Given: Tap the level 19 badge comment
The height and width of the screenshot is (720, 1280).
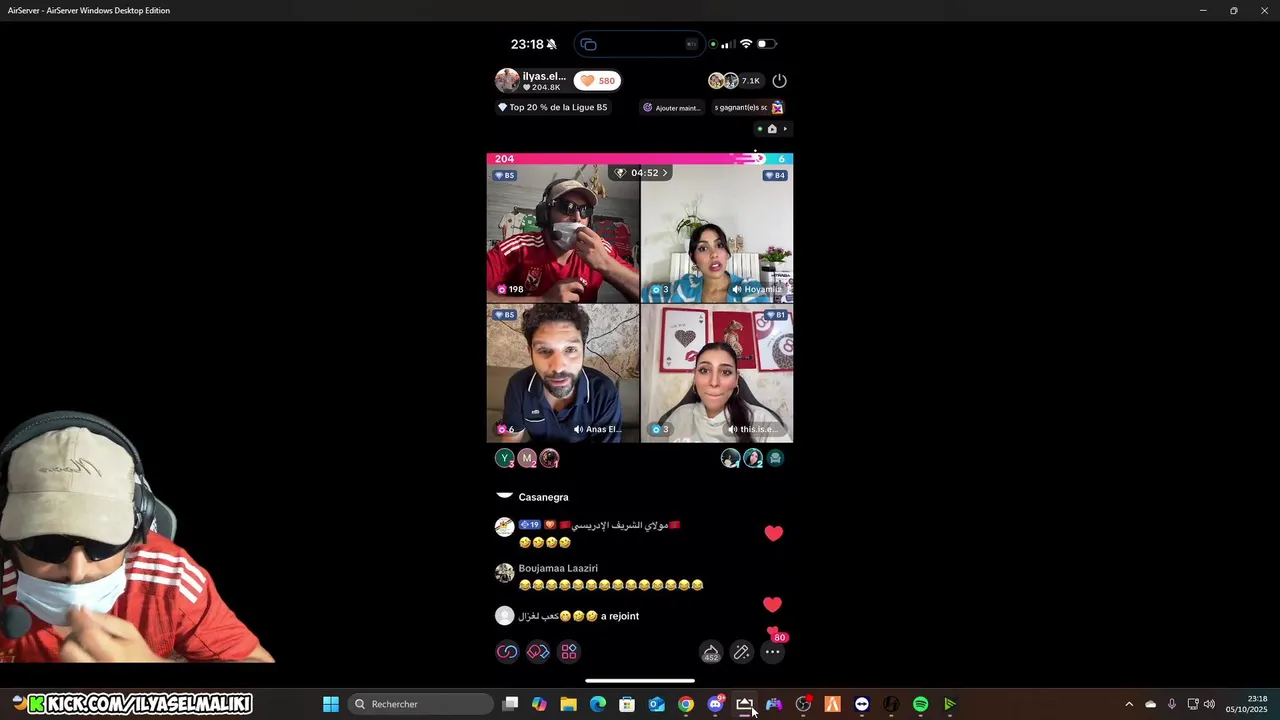Looking at the screenshot, I should click(x=529, y=525).
